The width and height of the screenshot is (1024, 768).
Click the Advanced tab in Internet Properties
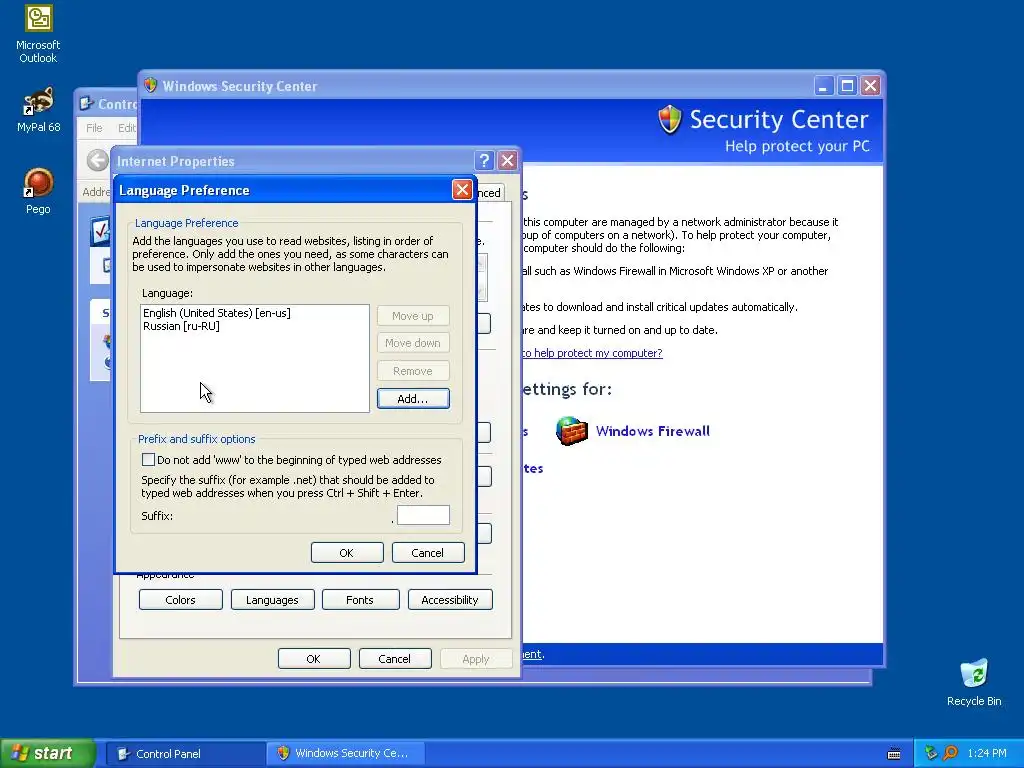coord(489,193)
